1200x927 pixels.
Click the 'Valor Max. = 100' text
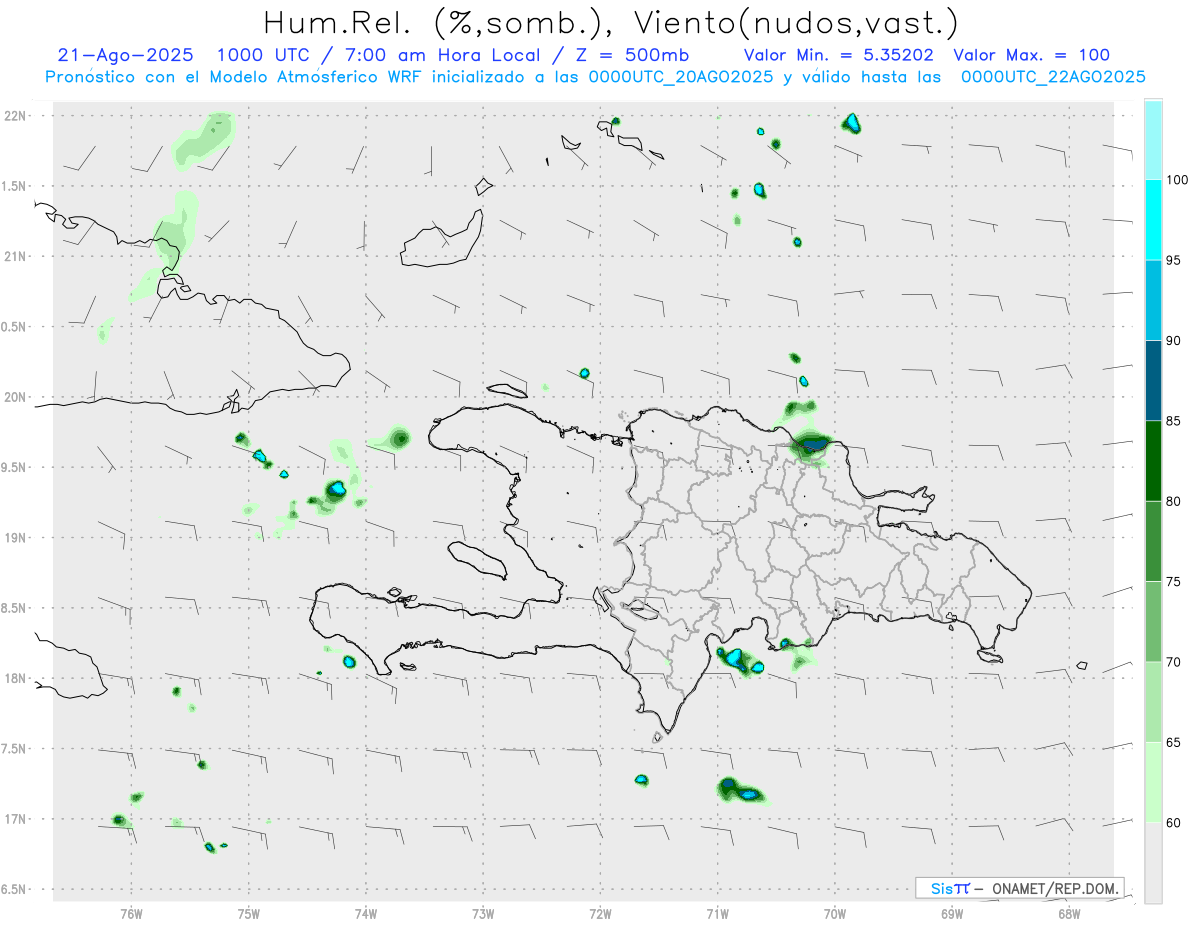(1031, 56)
